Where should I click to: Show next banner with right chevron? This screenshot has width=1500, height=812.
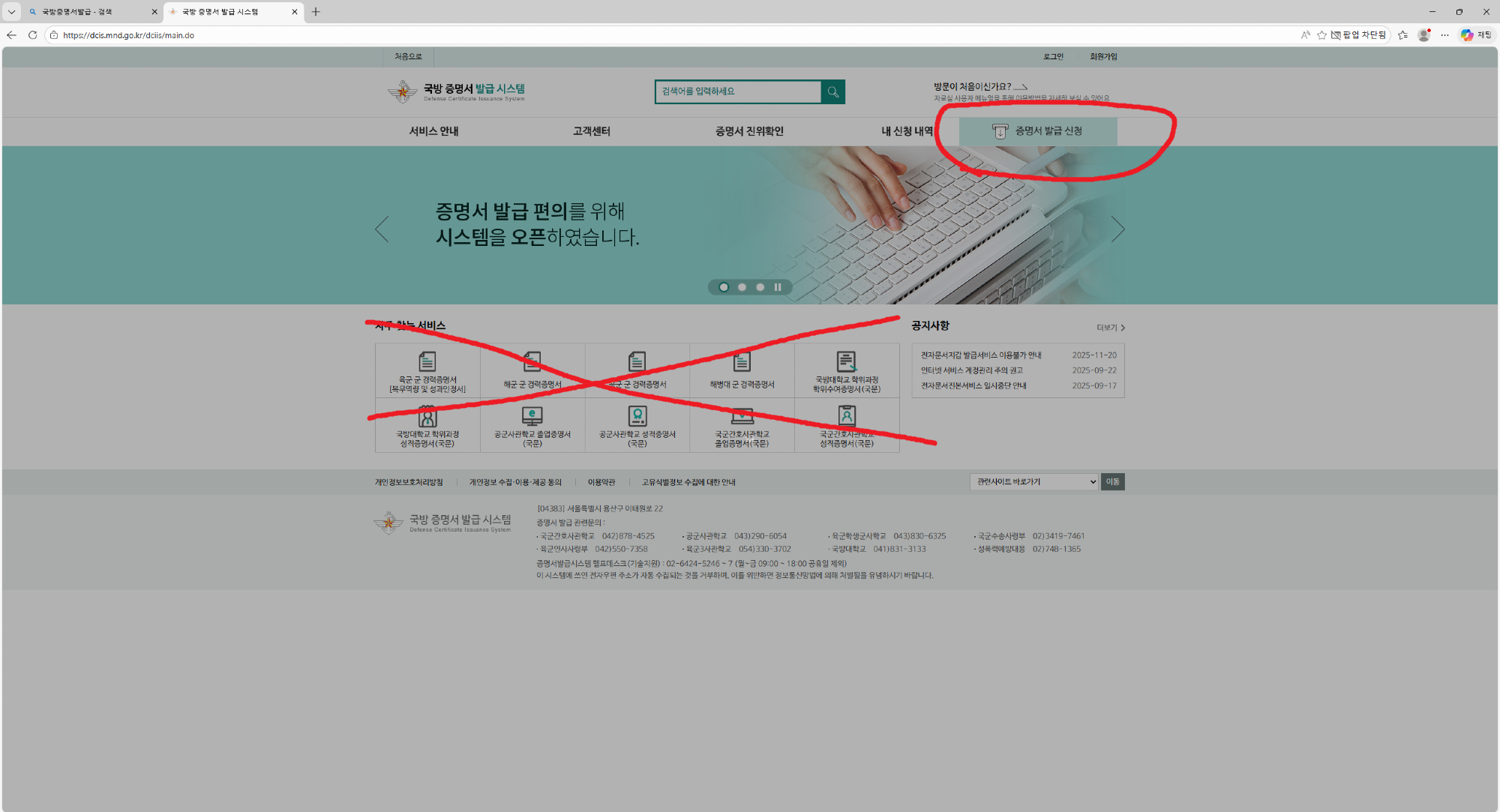click(x=1117, y=229)
